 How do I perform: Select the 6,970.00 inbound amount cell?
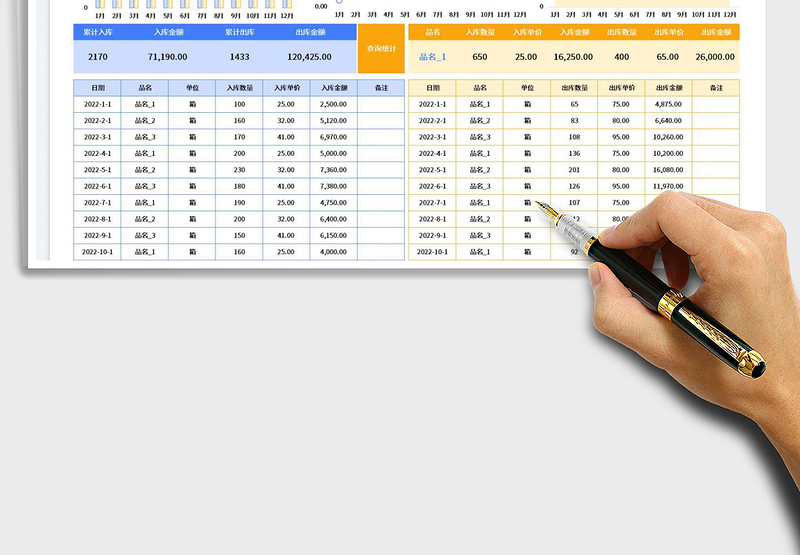[333, 137]
